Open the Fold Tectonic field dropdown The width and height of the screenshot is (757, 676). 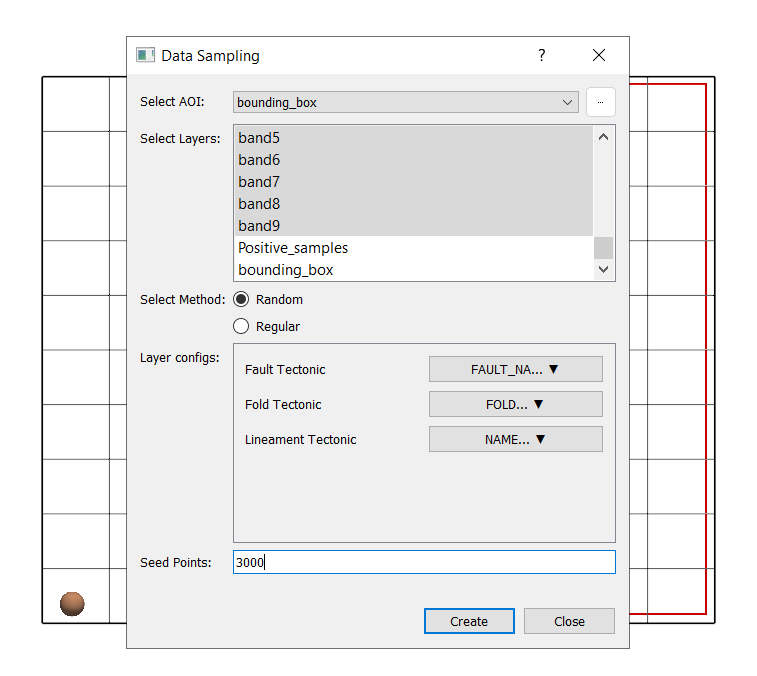(x=515, y=404)
